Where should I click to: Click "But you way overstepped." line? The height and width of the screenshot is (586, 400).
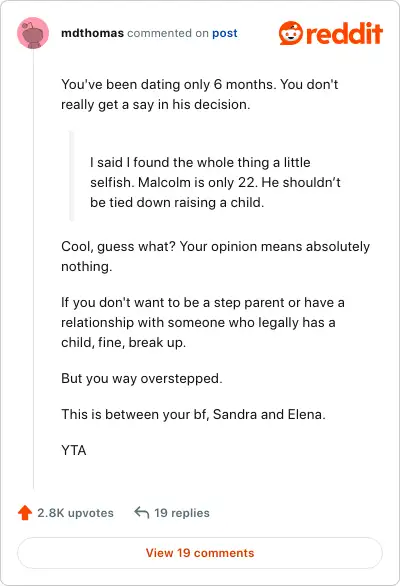click(x=142, y=379)
